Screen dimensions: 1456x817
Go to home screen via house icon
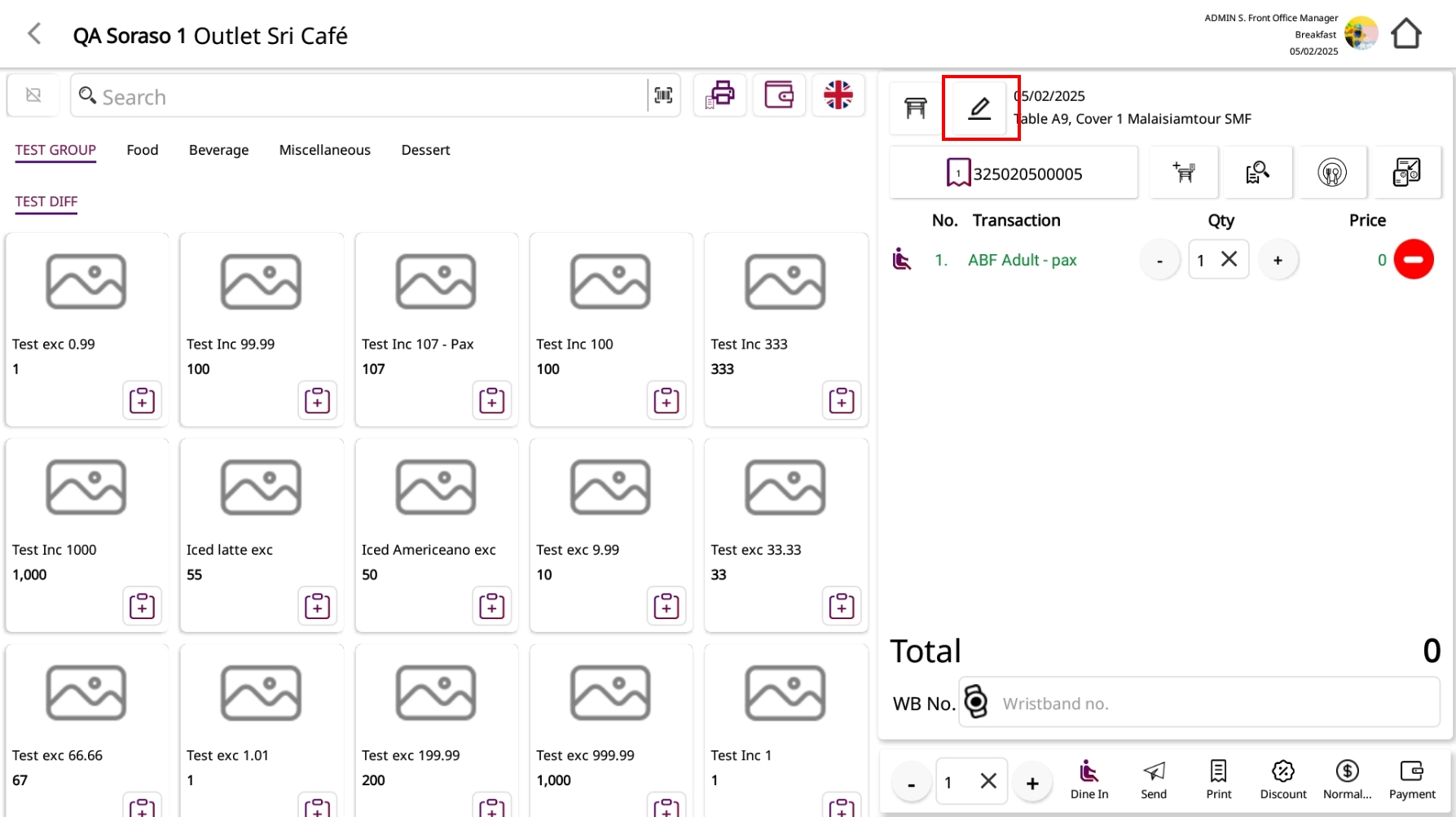[1405, 34]
